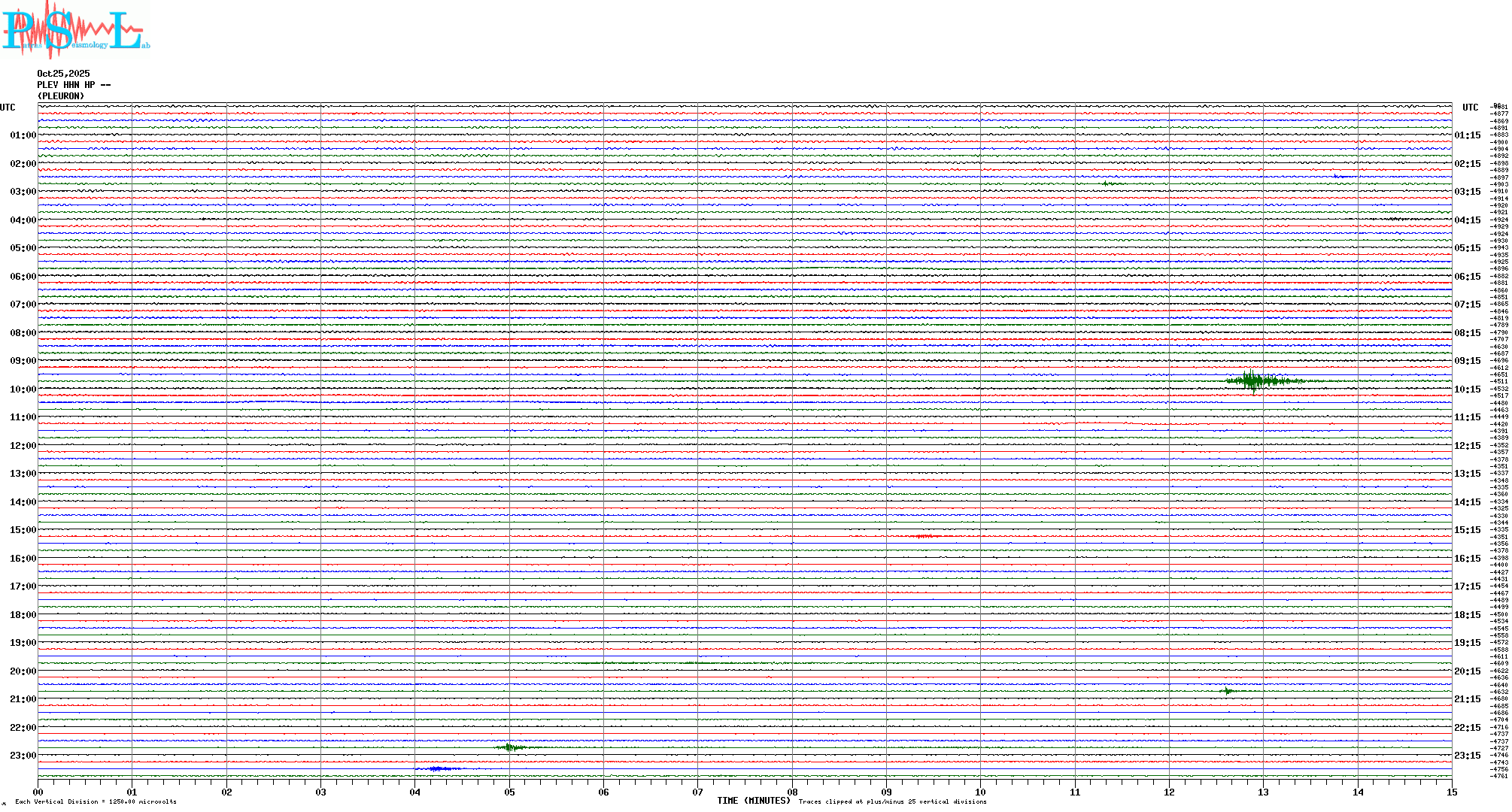Click the blue event near minute 04 bottom
1512x812 pixels.
tap(438, 768)
